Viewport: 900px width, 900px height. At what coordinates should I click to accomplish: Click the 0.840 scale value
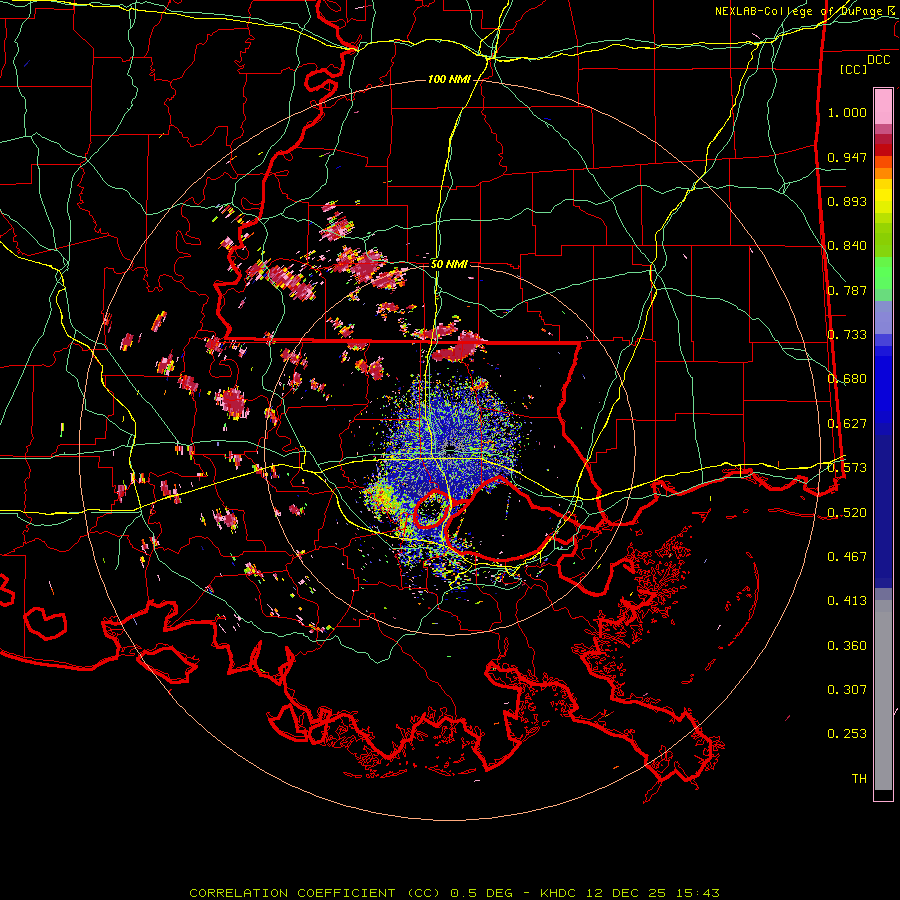(x=847, y=246)
